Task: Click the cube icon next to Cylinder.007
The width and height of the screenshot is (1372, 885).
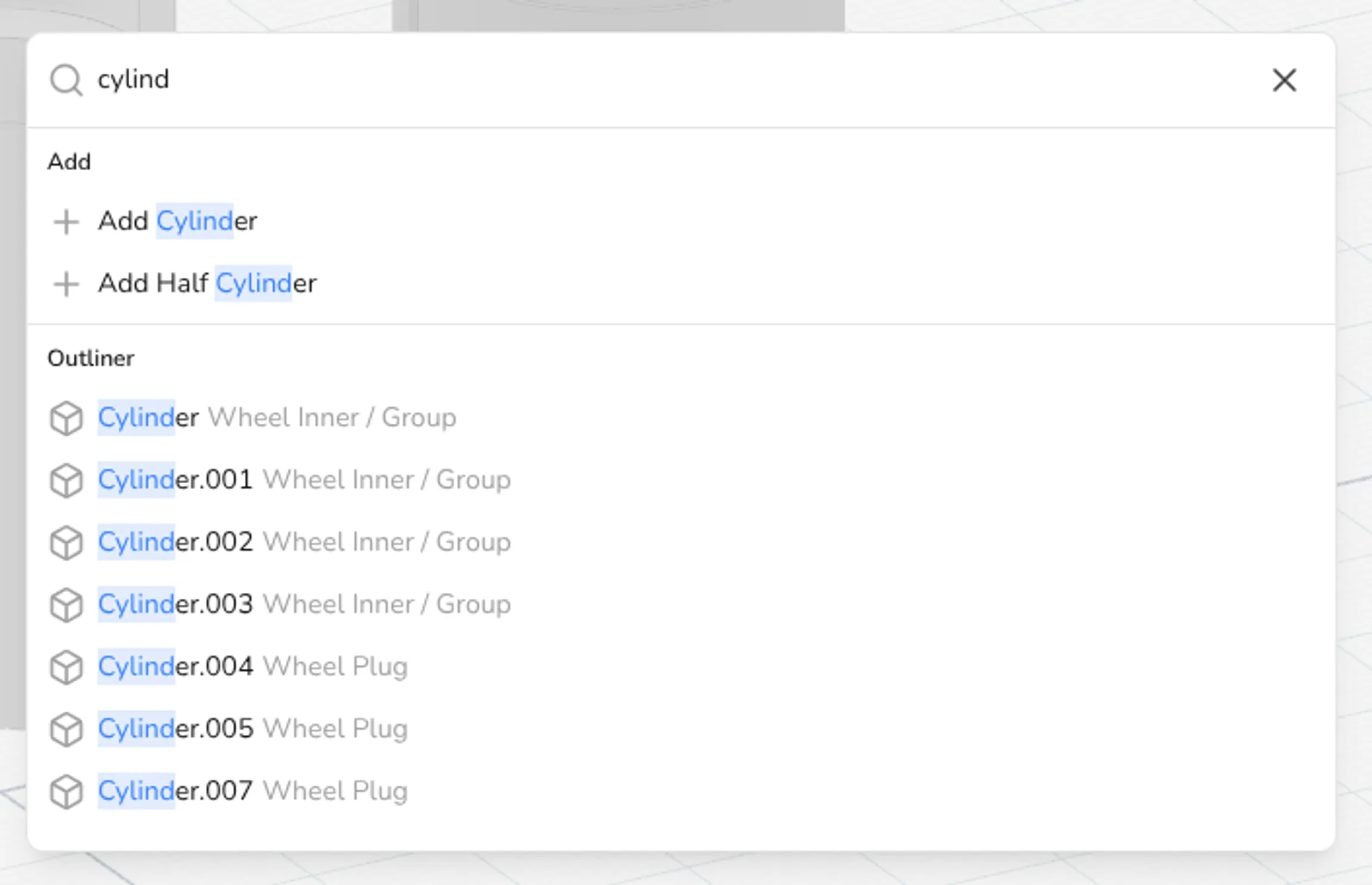Action: [66, 792]
